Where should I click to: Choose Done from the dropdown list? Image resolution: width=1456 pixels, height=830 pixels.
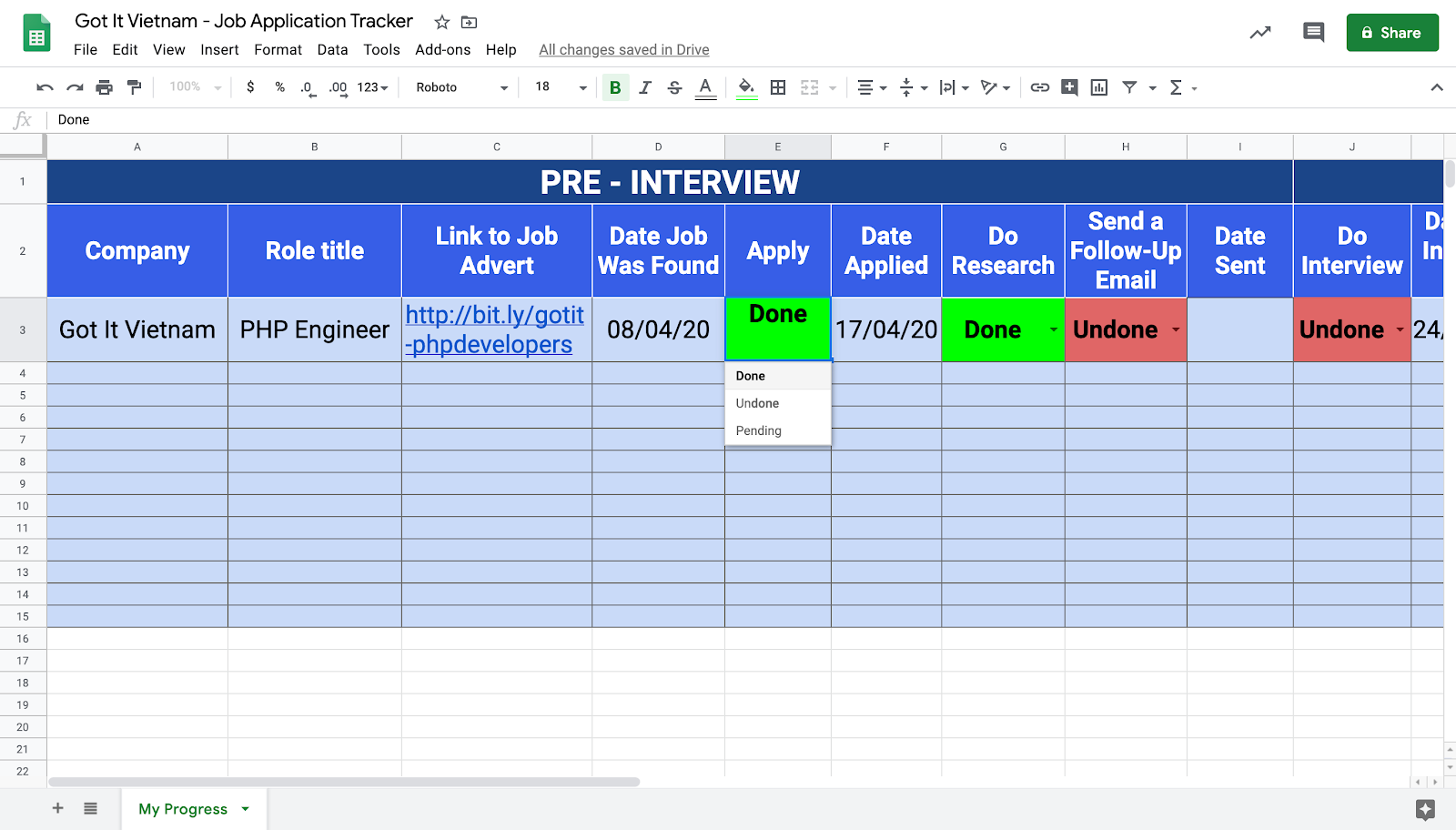tap(778, 376)
